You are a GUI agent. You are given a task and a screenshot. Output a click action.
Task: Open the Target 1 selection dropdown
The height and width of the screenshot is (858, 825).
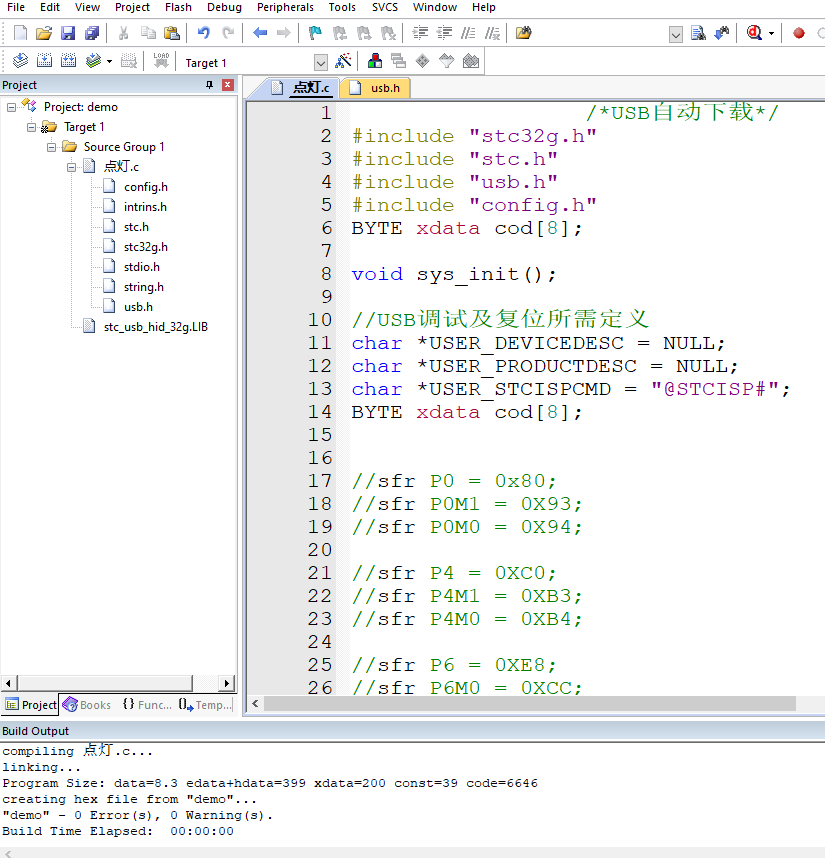[x=321, y=63]
